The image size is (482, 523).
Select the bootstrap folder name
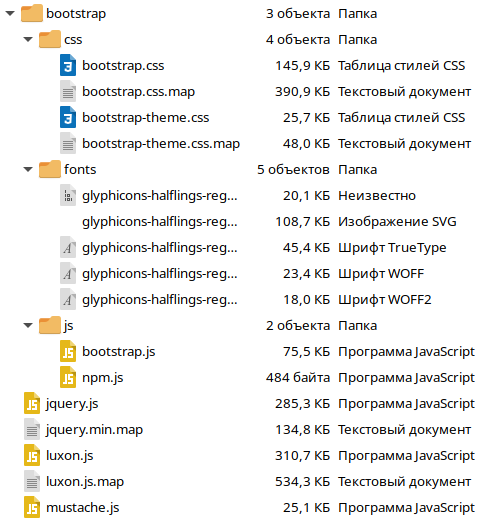[x=76, y=14]
